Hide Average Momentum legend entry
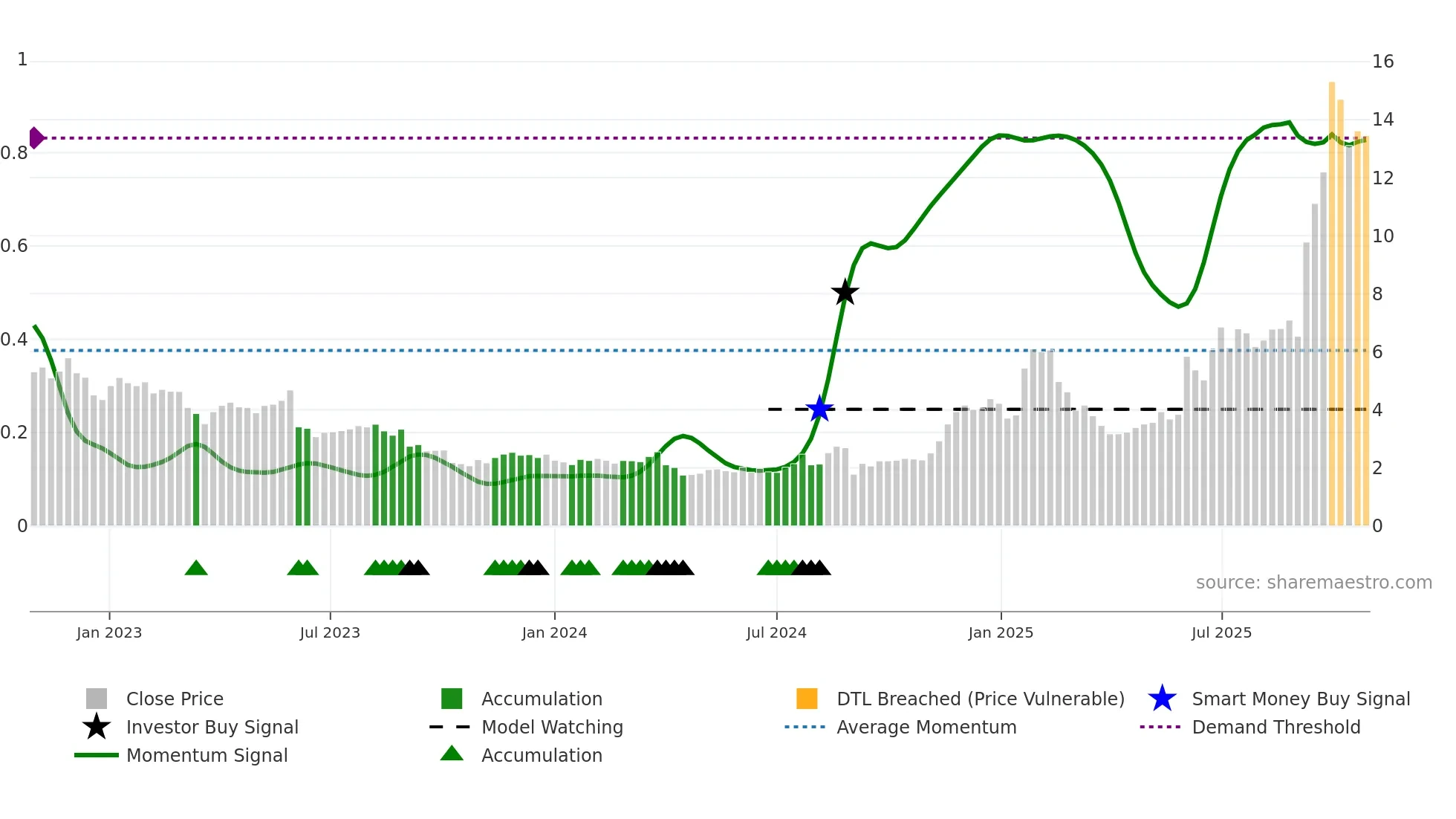1456x819 pixels. coord(805,727)
